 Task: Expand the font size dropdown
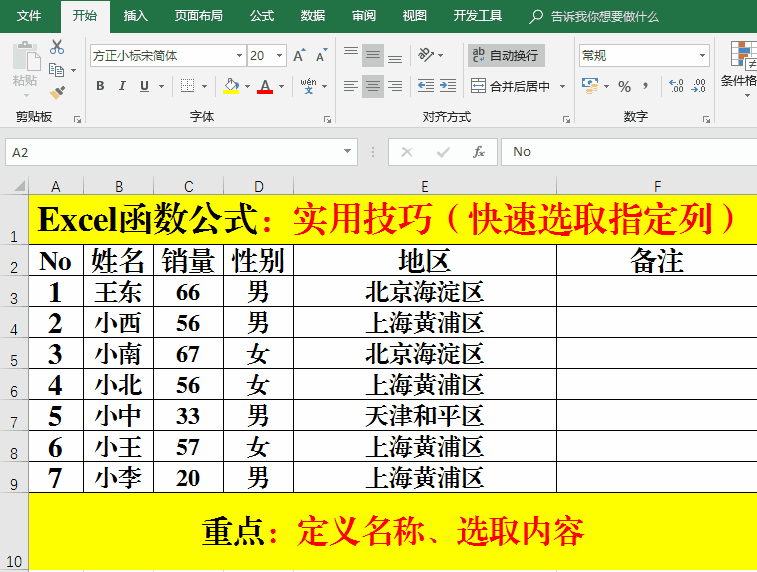point(279,56)
